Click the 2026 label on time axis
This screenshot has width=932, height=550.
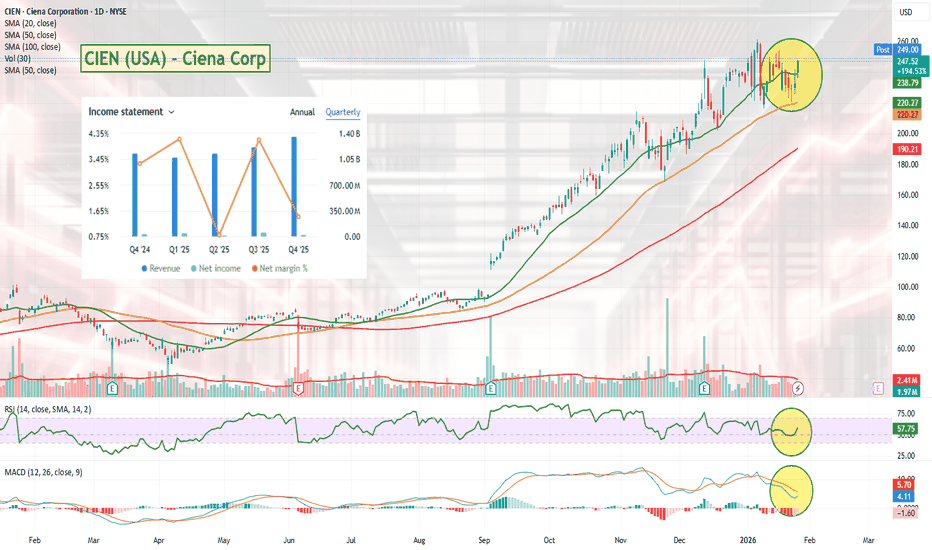[x=748, y=540]
